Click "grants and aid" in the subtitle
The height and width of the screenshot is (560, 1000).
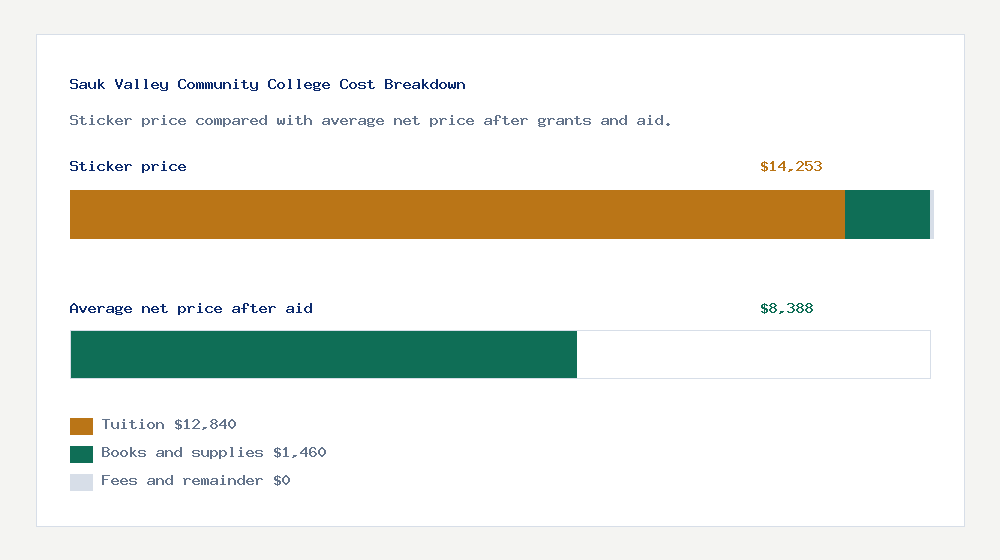tap(596, 121)
